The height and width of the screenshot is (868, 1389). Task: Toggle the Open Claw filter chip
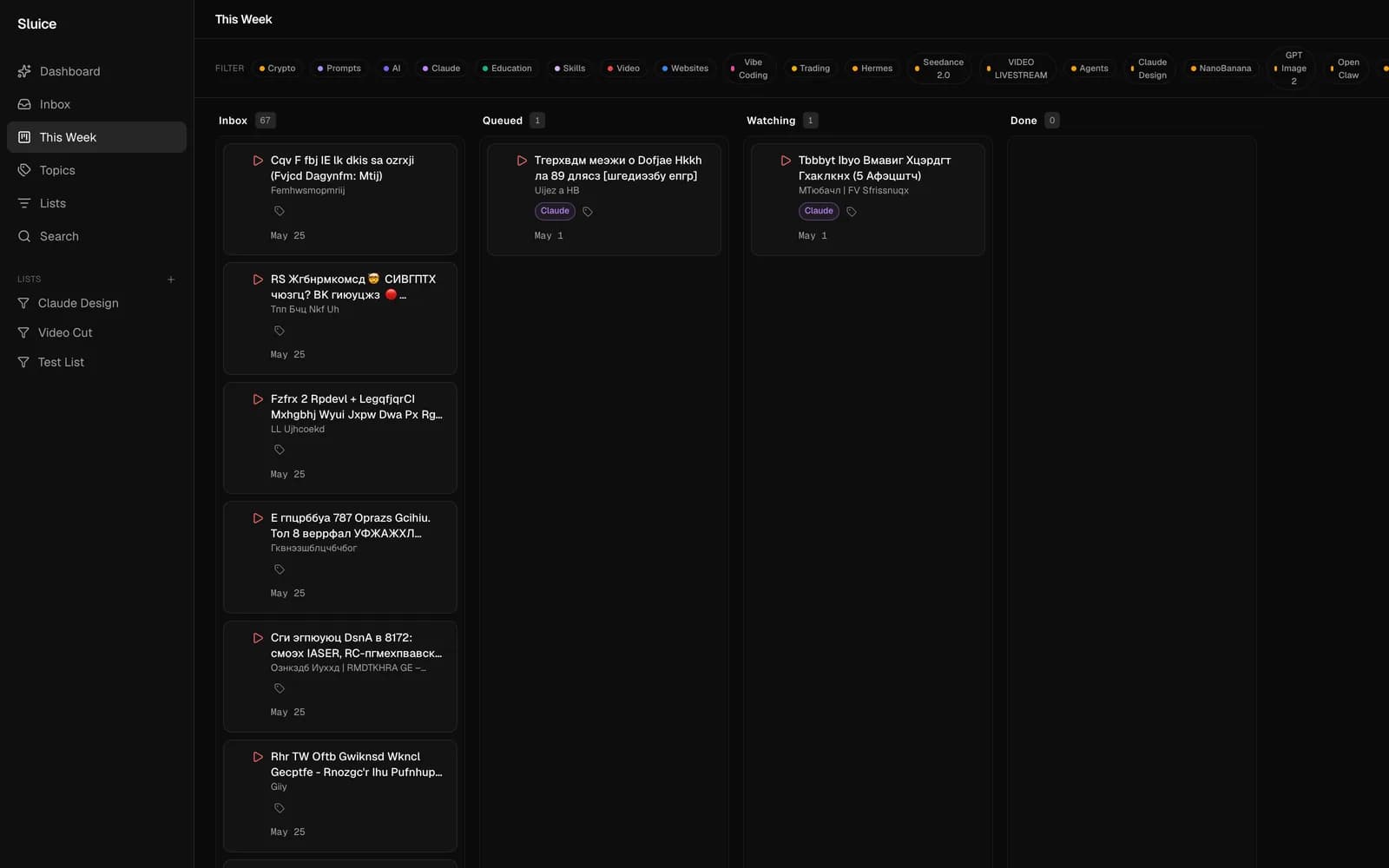point(1346,69)
